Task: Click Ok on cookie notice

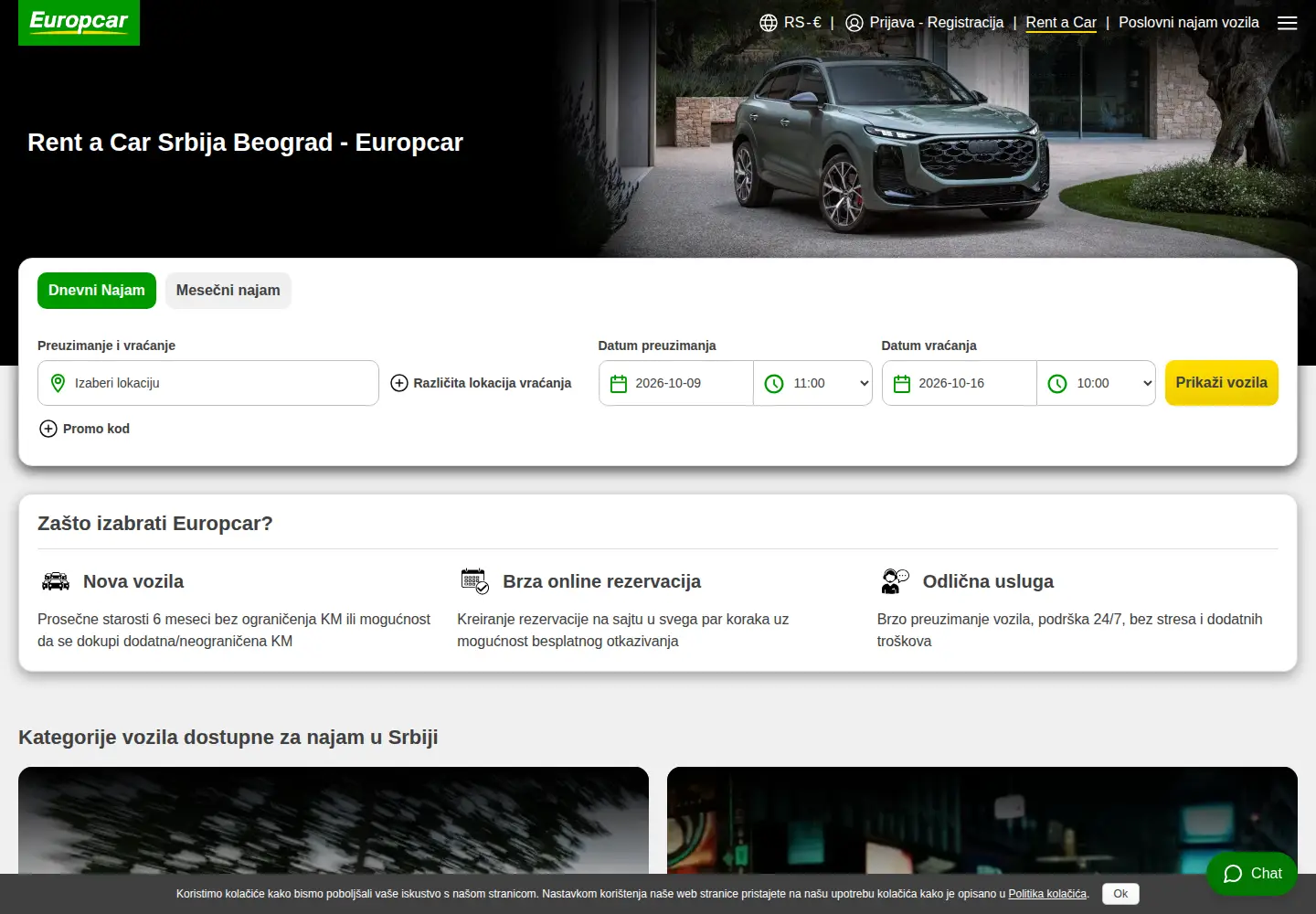Action: tap(1120, 894)
